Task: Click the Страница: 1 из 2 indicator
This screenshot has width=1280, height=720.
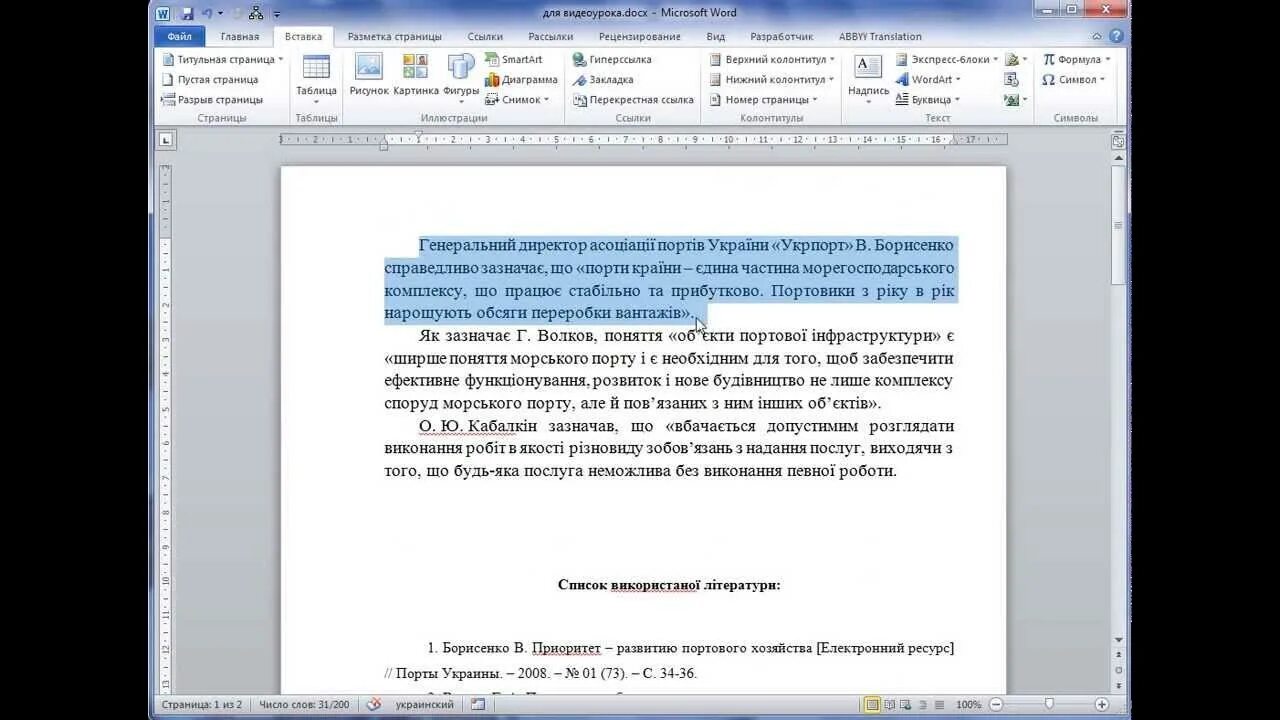Action: [202, 704]
